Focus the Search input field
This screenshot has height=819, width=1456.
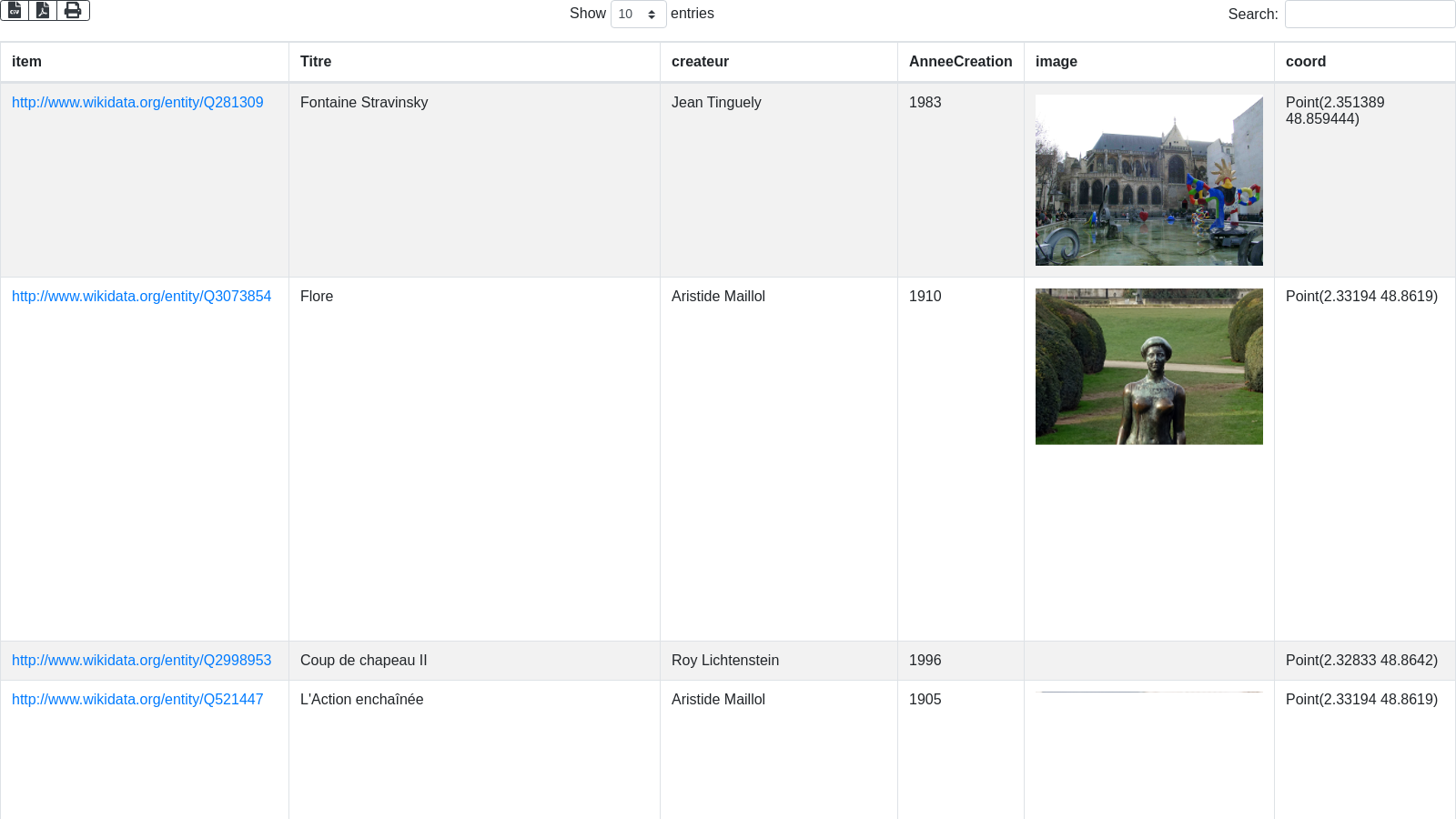pos(1369,15)
